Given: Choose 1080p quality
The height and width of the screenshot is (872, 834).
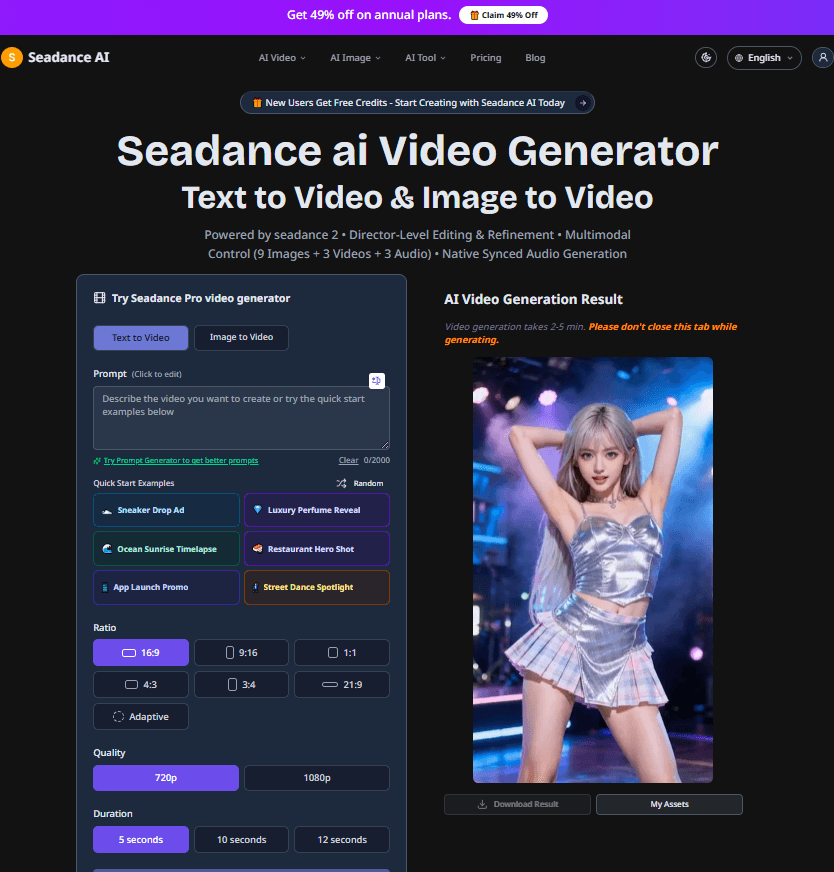Looking at the screenshot, I should [317, 777].
